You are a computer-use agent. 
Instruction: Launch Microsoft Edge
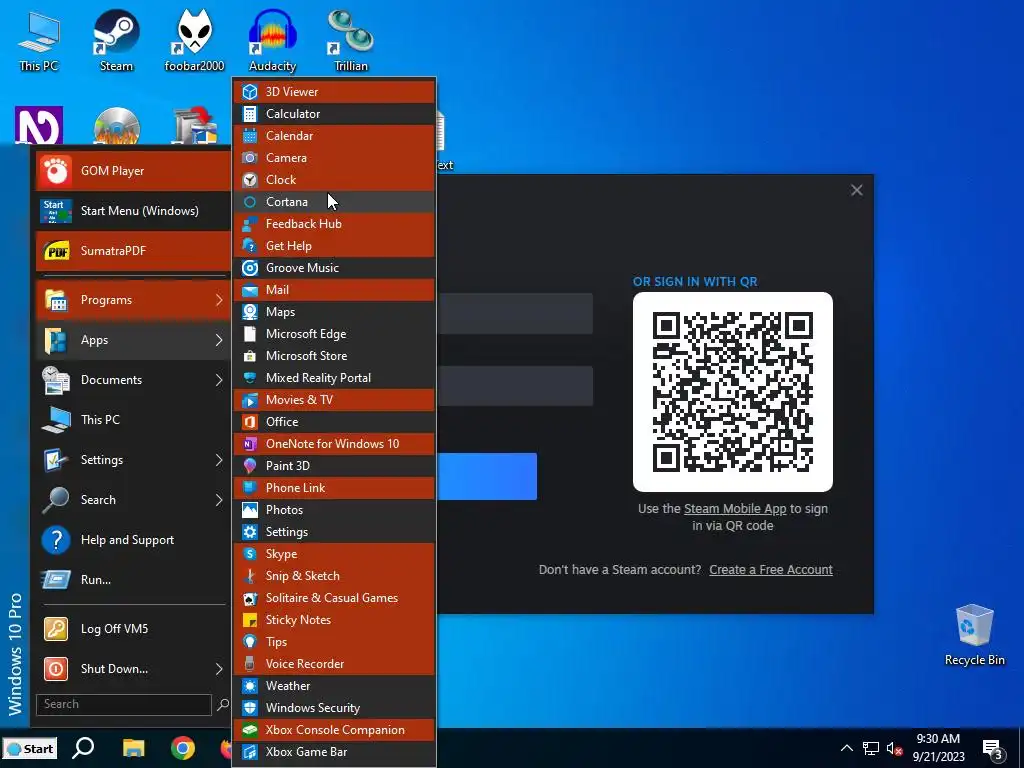click(x=334, y=334)
